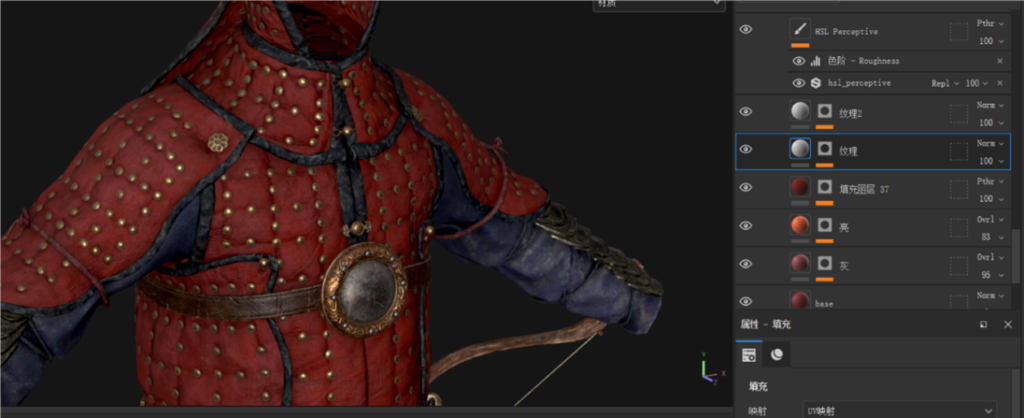Toggle visibility of hsl_perceptive filter
This screenshot has width=1024, height=418.
pyautogui.click(x=798, y=83)
